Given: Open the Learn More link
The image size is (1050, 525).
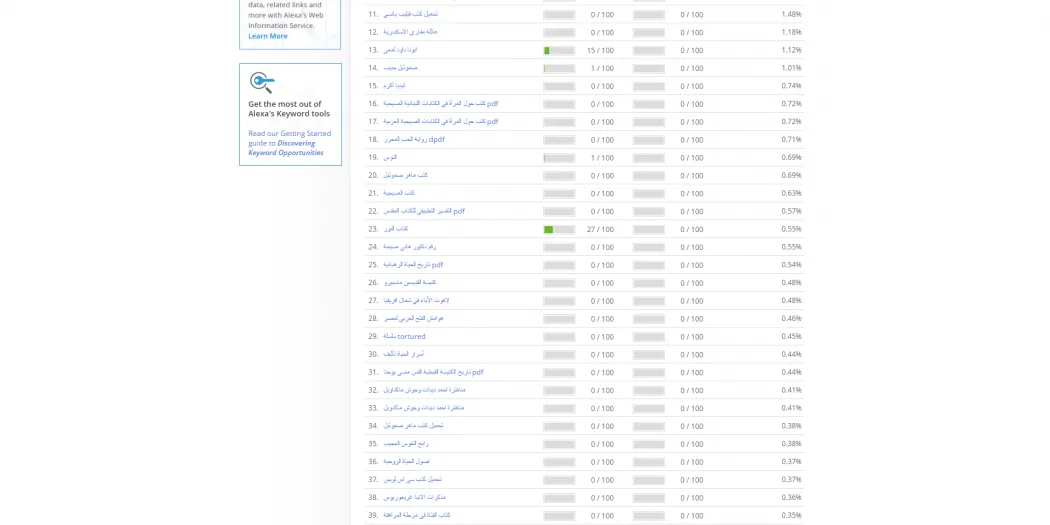Looking at the screenshot, I should coord(267,36).
